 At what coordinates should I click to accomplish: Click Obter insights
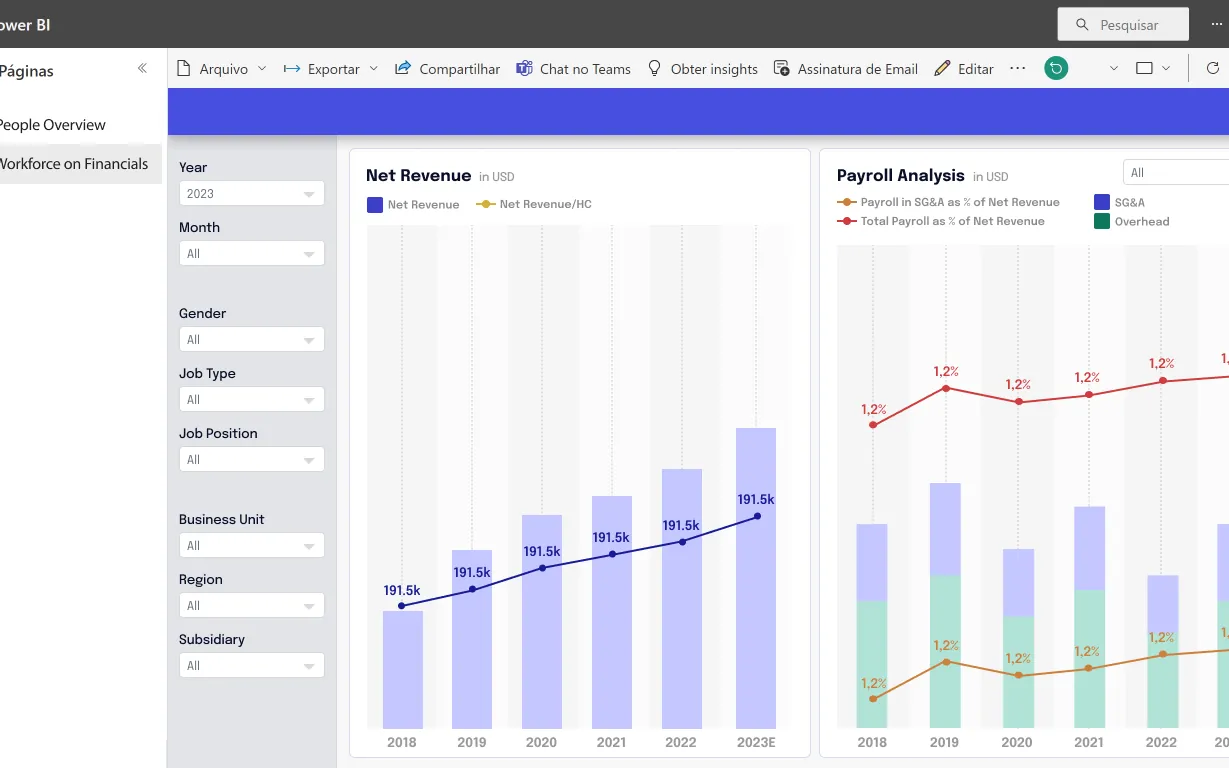click(702, 69)
